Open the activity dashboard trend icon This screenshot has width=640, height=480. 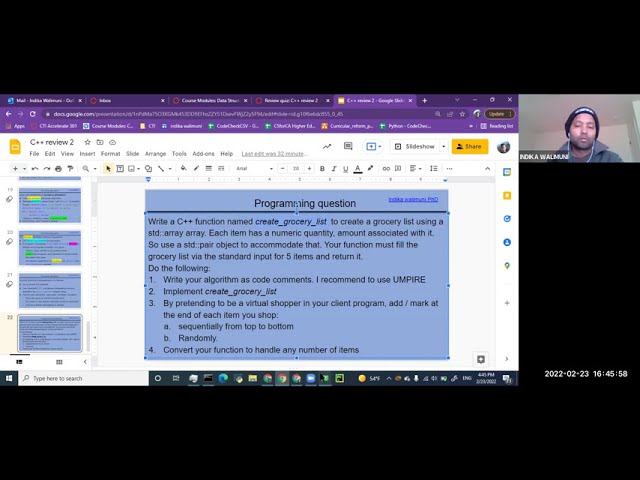(327, 147)
